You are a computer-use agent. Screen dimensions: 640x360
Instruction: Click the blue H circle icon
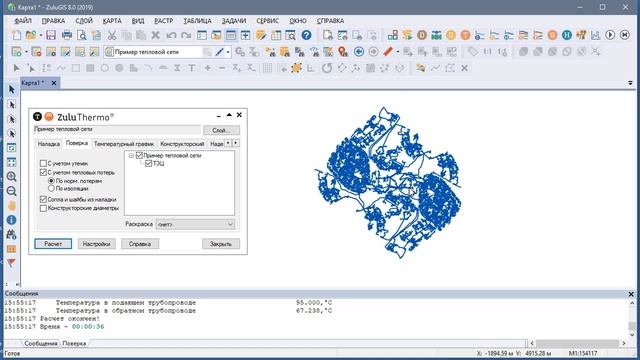point(567,35)
